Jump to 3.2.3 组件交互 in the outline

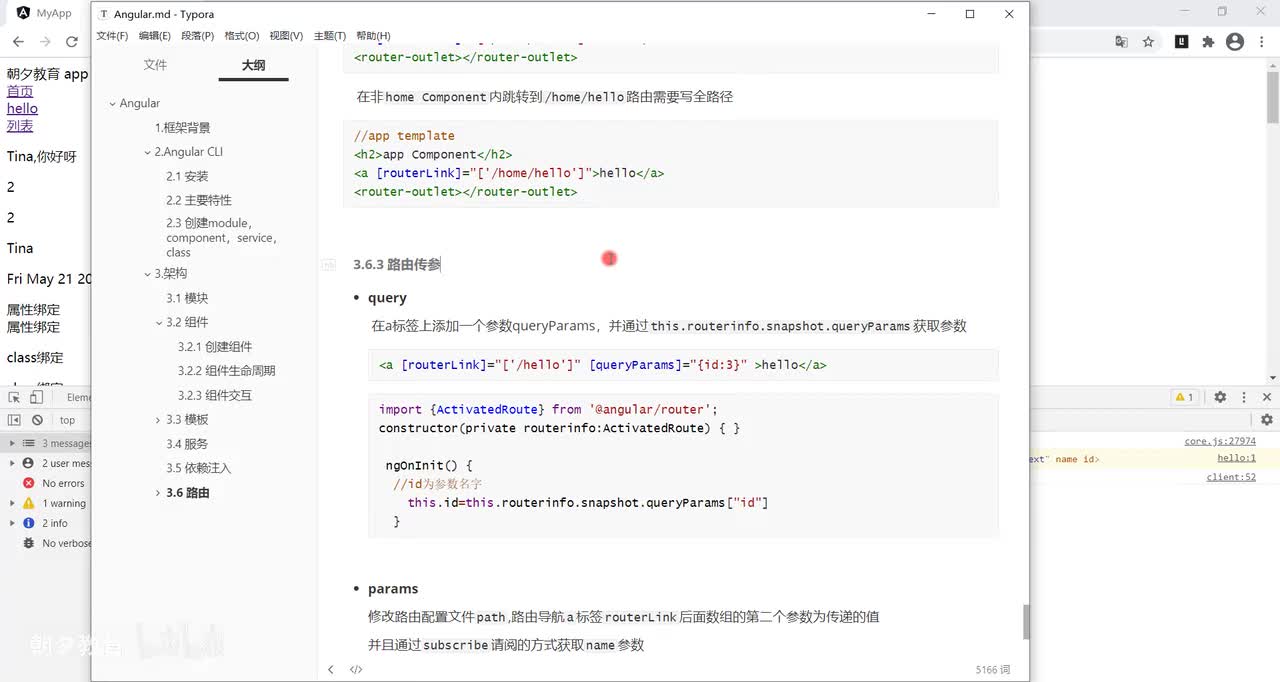pyautogui.click(x=215, y=395)
